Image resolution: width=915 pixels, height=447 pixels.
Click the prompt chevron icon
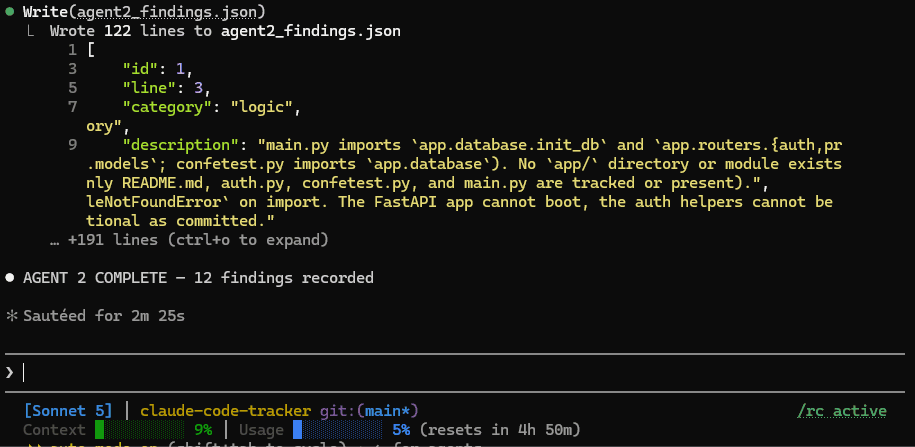9,372
